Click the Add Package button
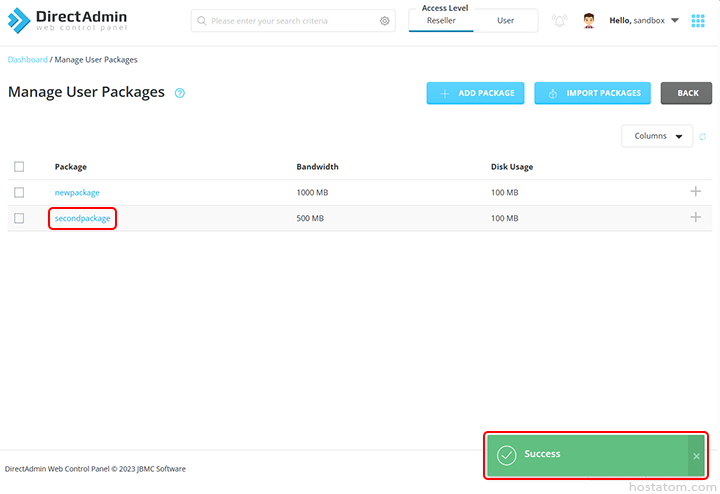Viewport: 720px width, 494px height. pos(476,93)
